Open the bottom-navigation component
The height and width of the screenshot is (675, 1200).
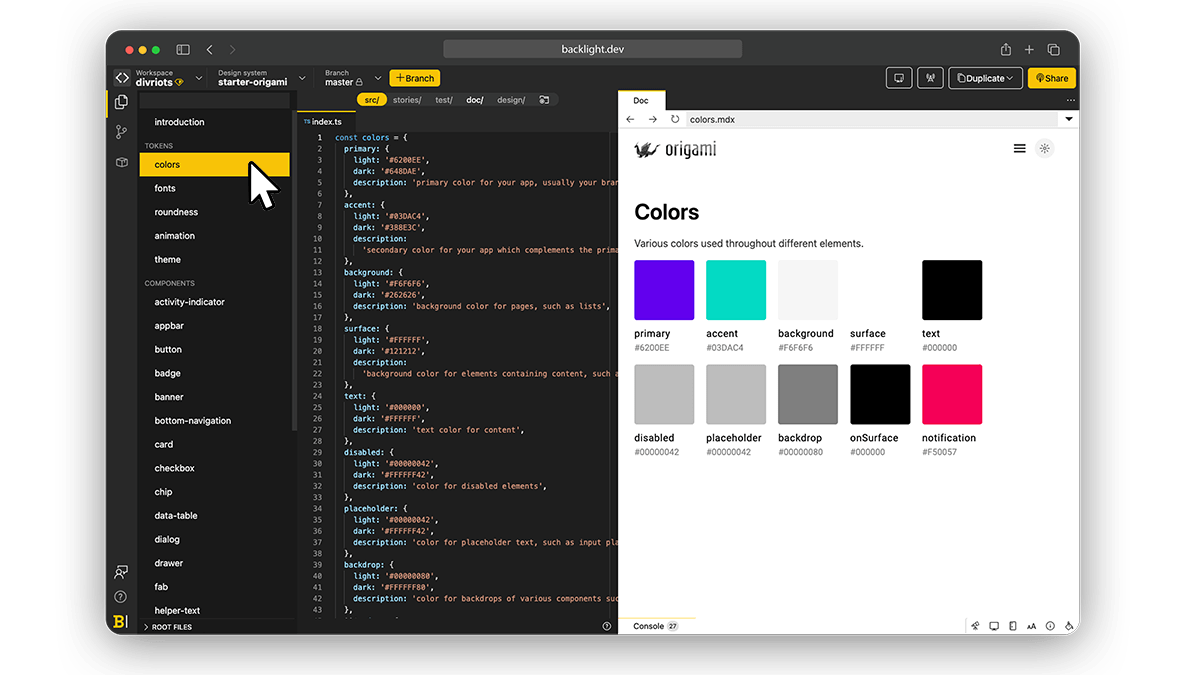(x=193, y=421)
